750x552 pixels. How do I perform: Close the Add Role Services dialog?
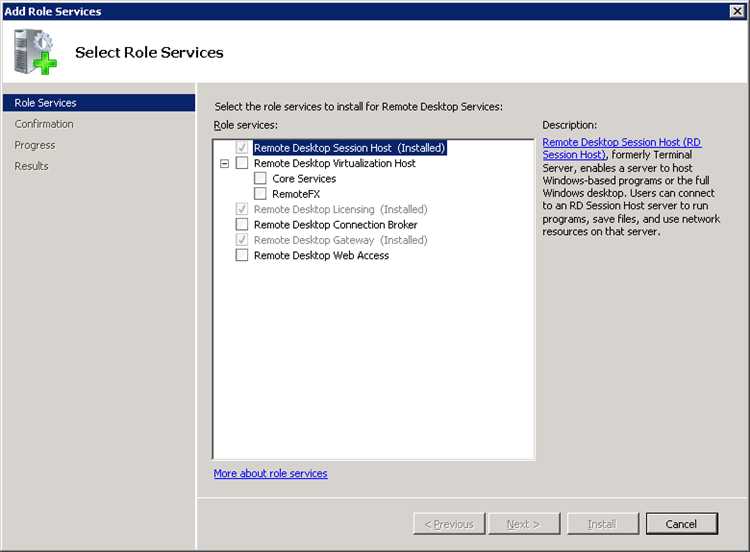point(737,11)
